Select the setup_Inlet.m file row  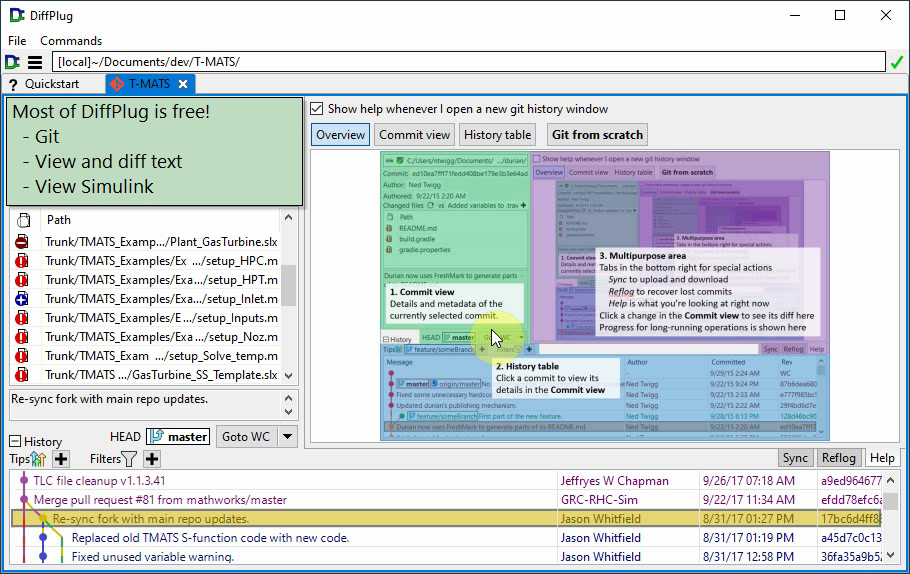[145, 299]
